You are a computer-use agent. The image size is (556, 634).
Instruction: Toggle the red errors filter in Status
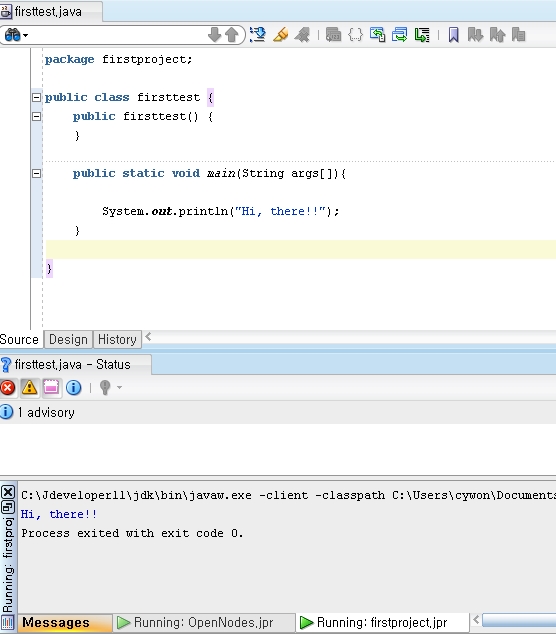tap(8, 388)
